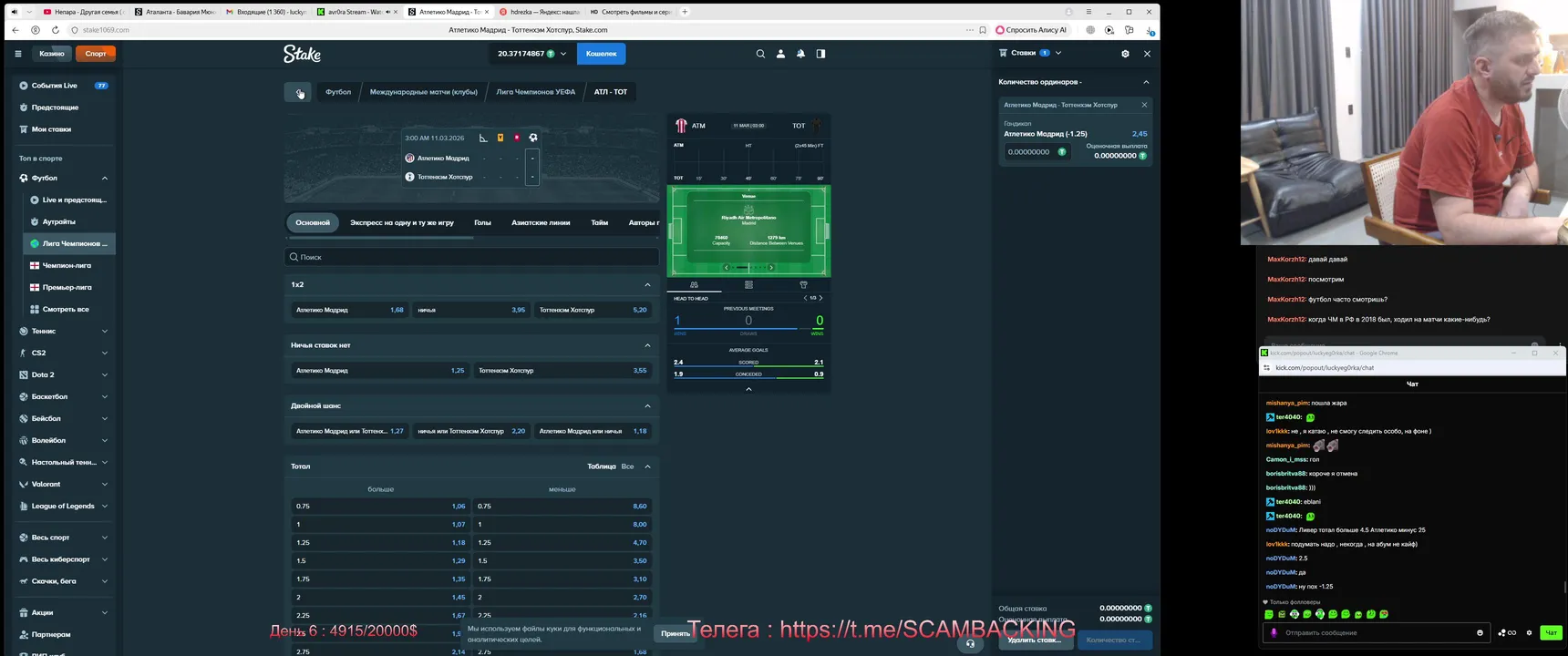1568x656 pixels.
Task: Collapse the Двойной шанс section
Action: click(x=647, y=405)
